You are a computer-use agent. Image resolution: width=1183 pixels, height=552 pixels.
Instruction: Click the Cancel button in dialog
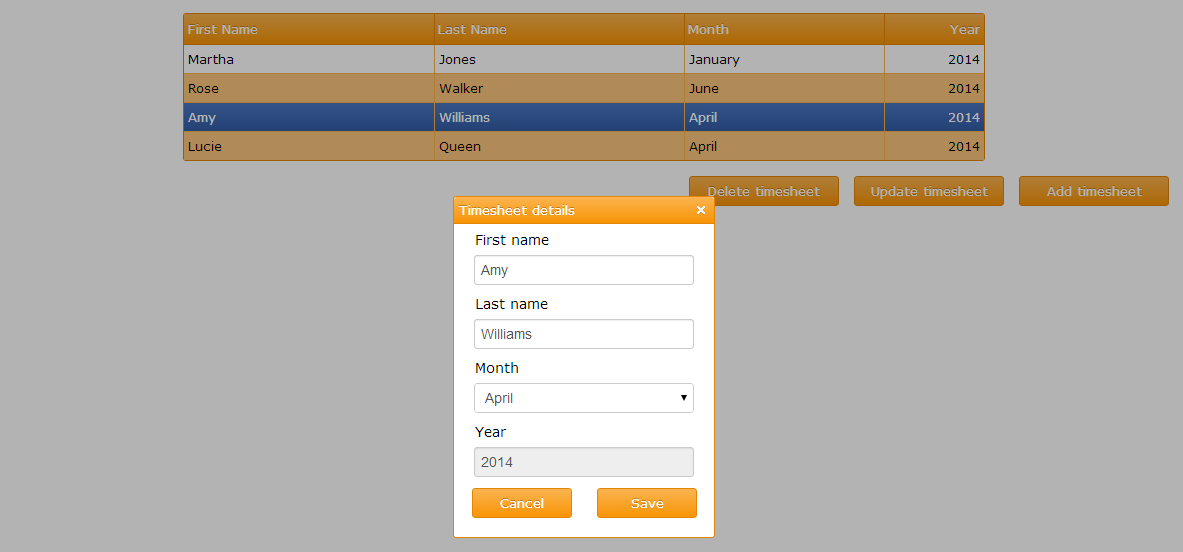pos(521,503)
